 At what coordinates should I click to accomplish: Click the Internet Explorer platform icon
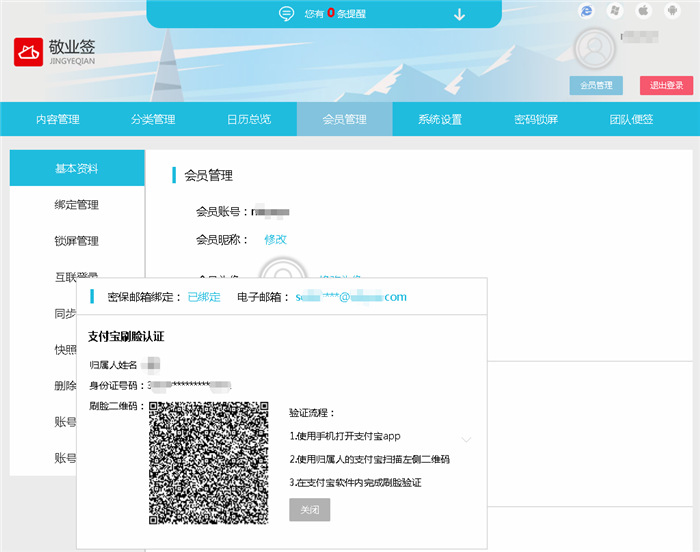click(586, 10)
